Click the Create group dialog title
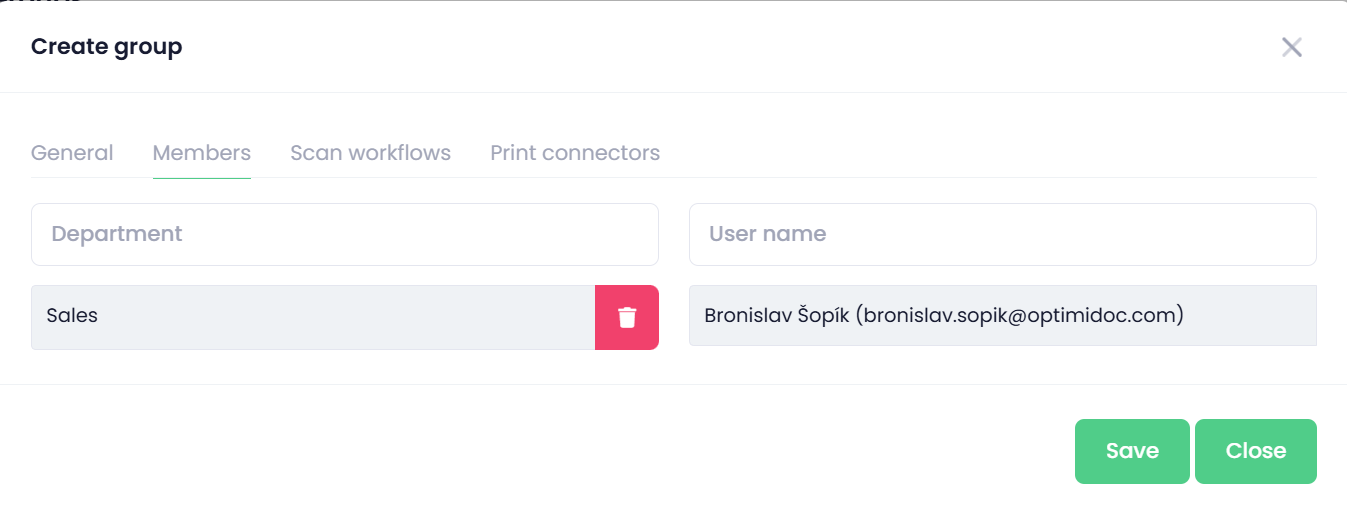Viewport: 1347px width, 514px height. tap(106, 46)
